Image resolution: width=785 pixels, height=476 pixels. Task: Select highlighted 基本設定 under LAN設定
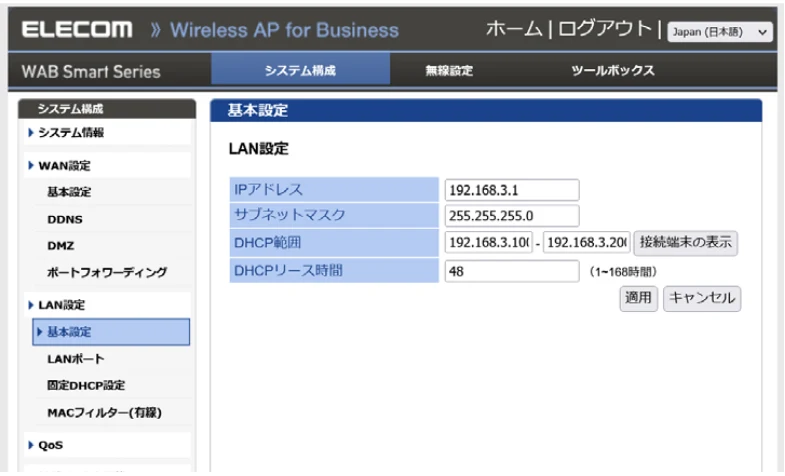(x=111, y=332)
